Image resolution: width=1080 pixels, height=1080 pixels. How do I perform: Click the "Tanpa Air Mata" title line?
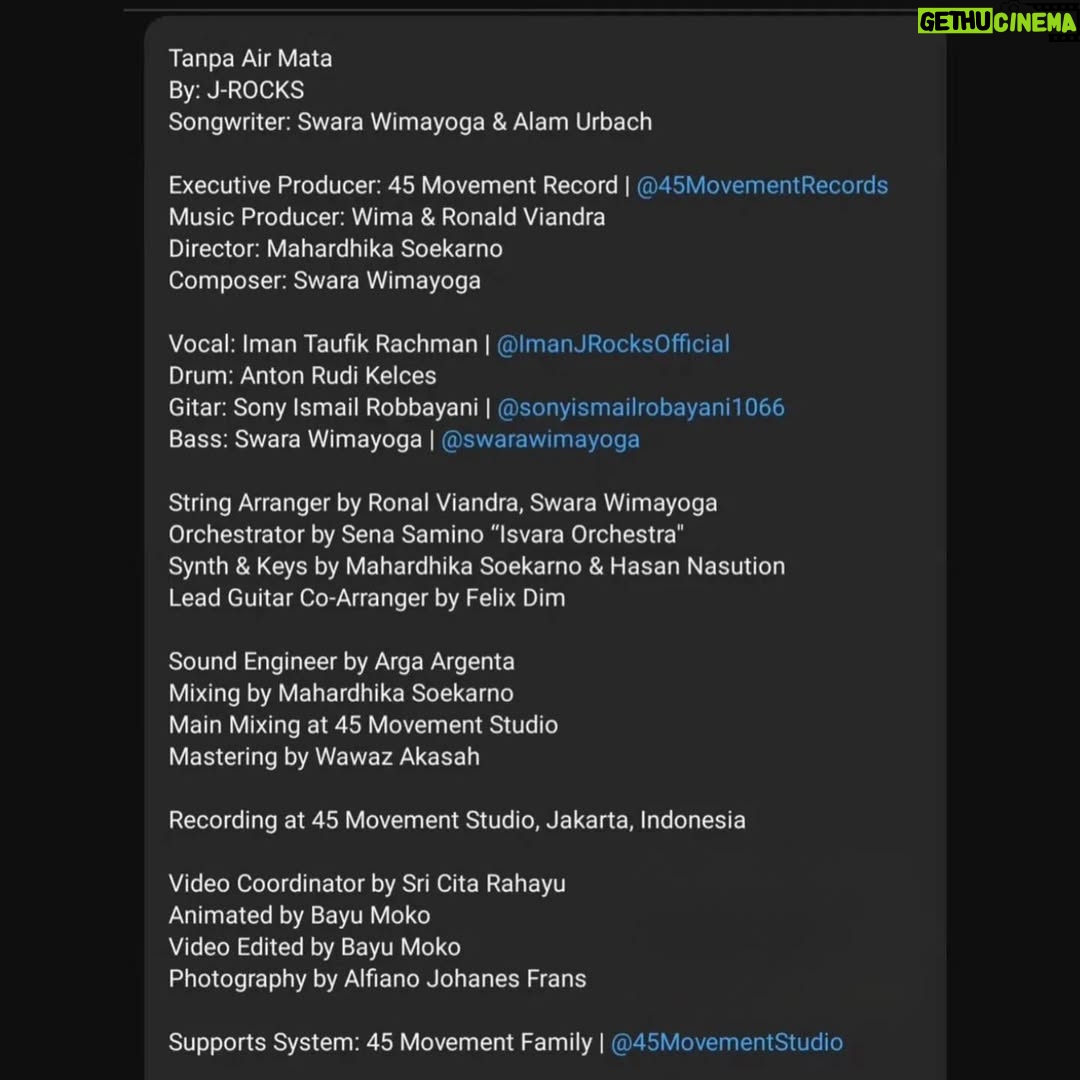tap(251, 59)
